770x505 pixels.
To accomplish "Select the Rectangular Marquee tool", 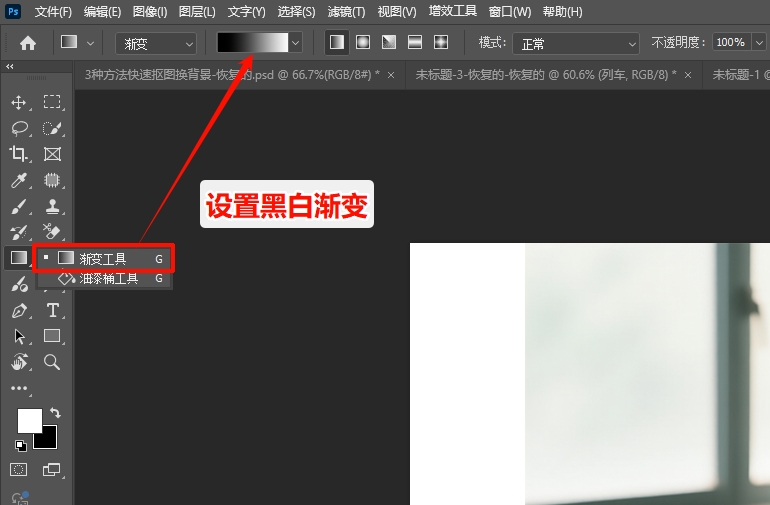I will point(52,102).
